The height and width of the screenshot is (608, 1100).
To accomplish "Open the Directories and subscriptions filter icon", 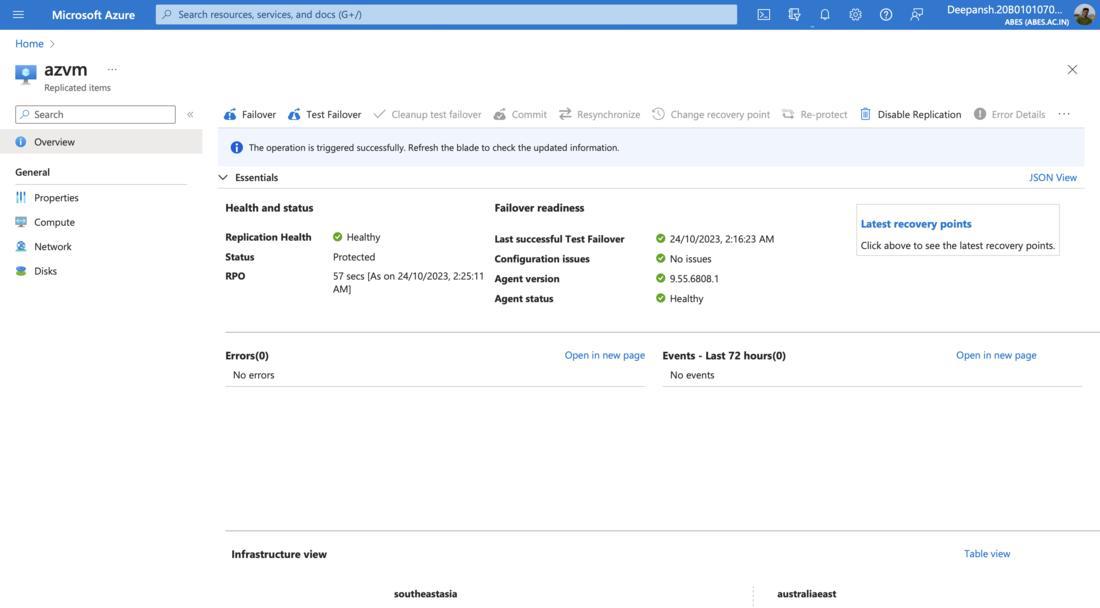I will point(794,14).
